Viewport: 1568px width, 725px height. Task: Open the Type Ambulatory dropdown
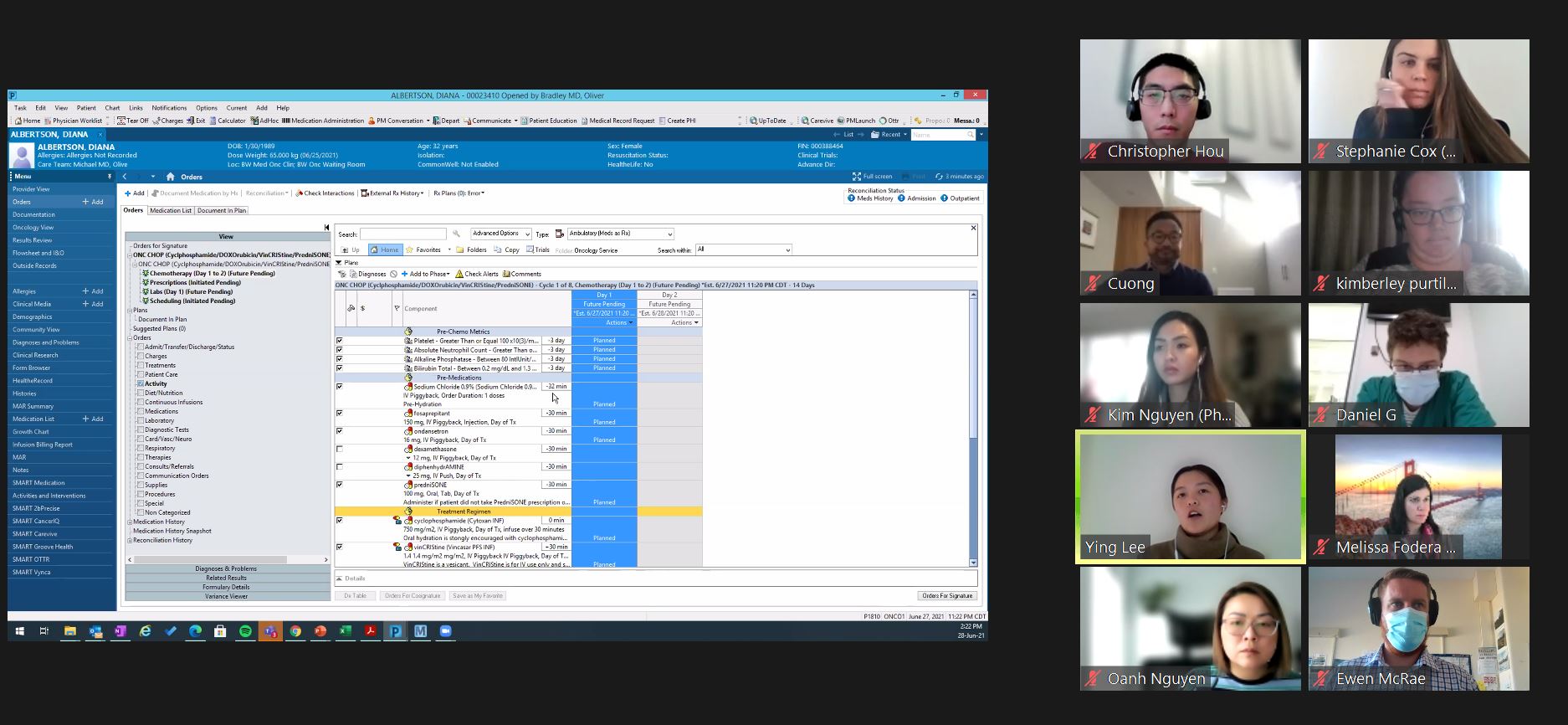(620, 234)
